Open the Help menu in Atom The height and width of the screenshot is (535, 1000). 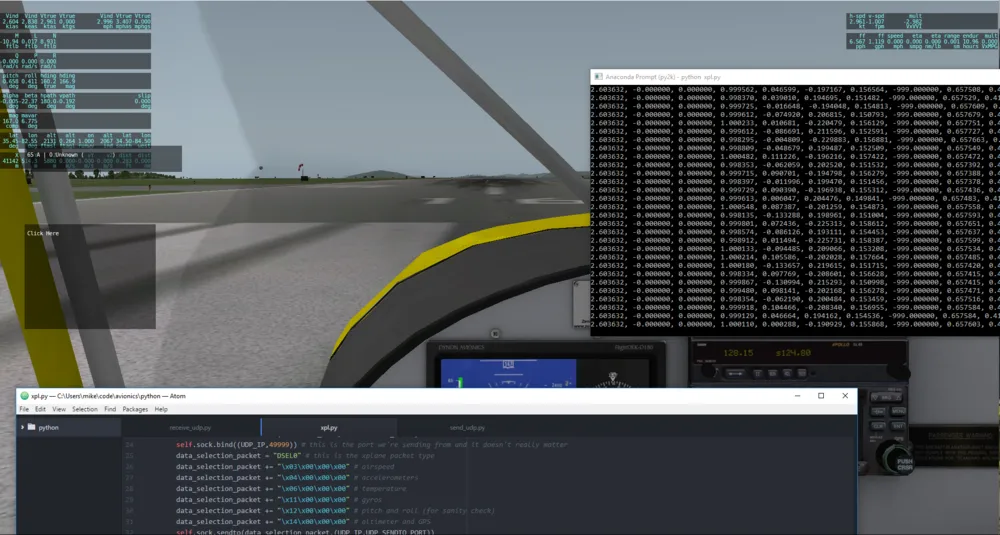(x=161, y=409)
